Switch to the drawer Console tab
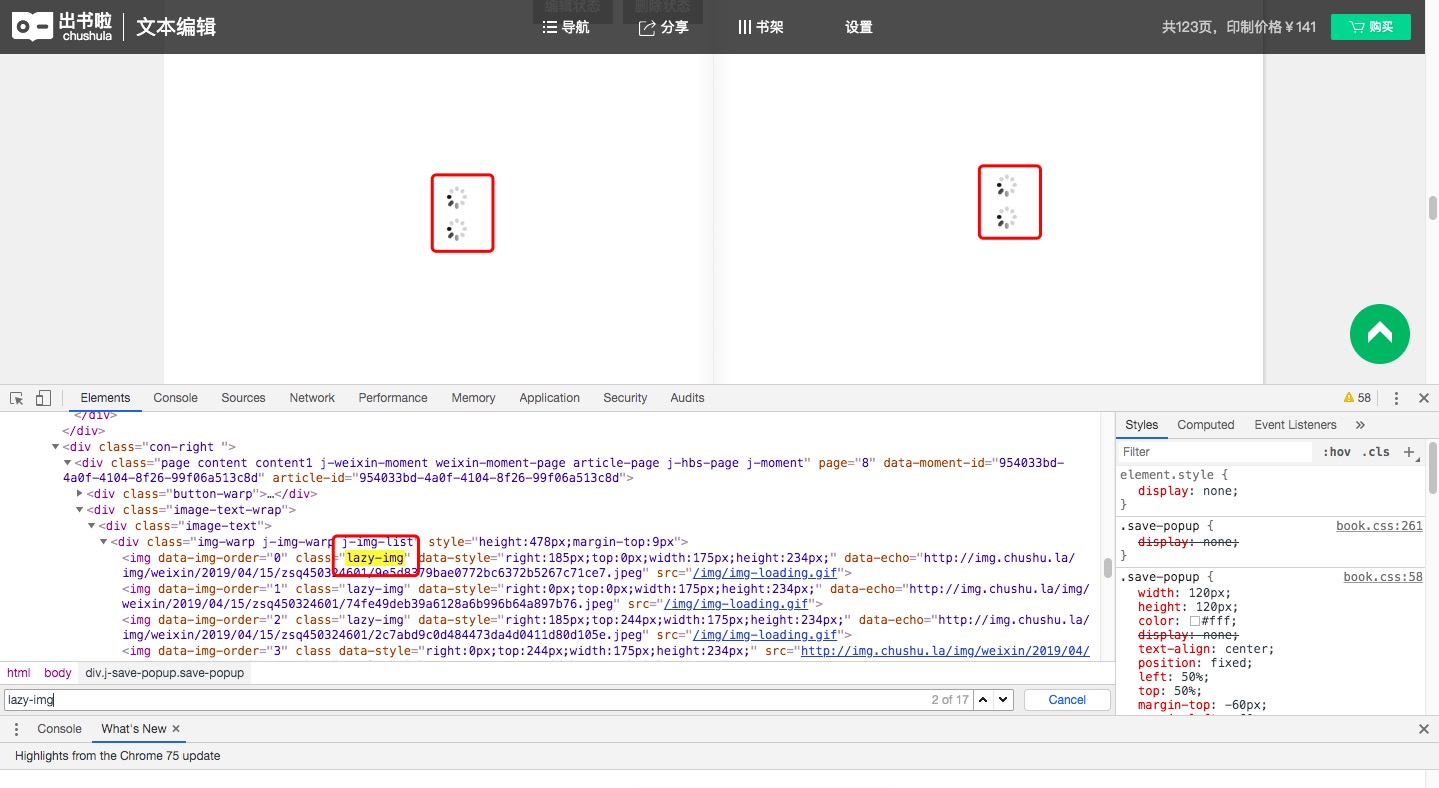The image size is (1439, 788). [x=59, y=729]
